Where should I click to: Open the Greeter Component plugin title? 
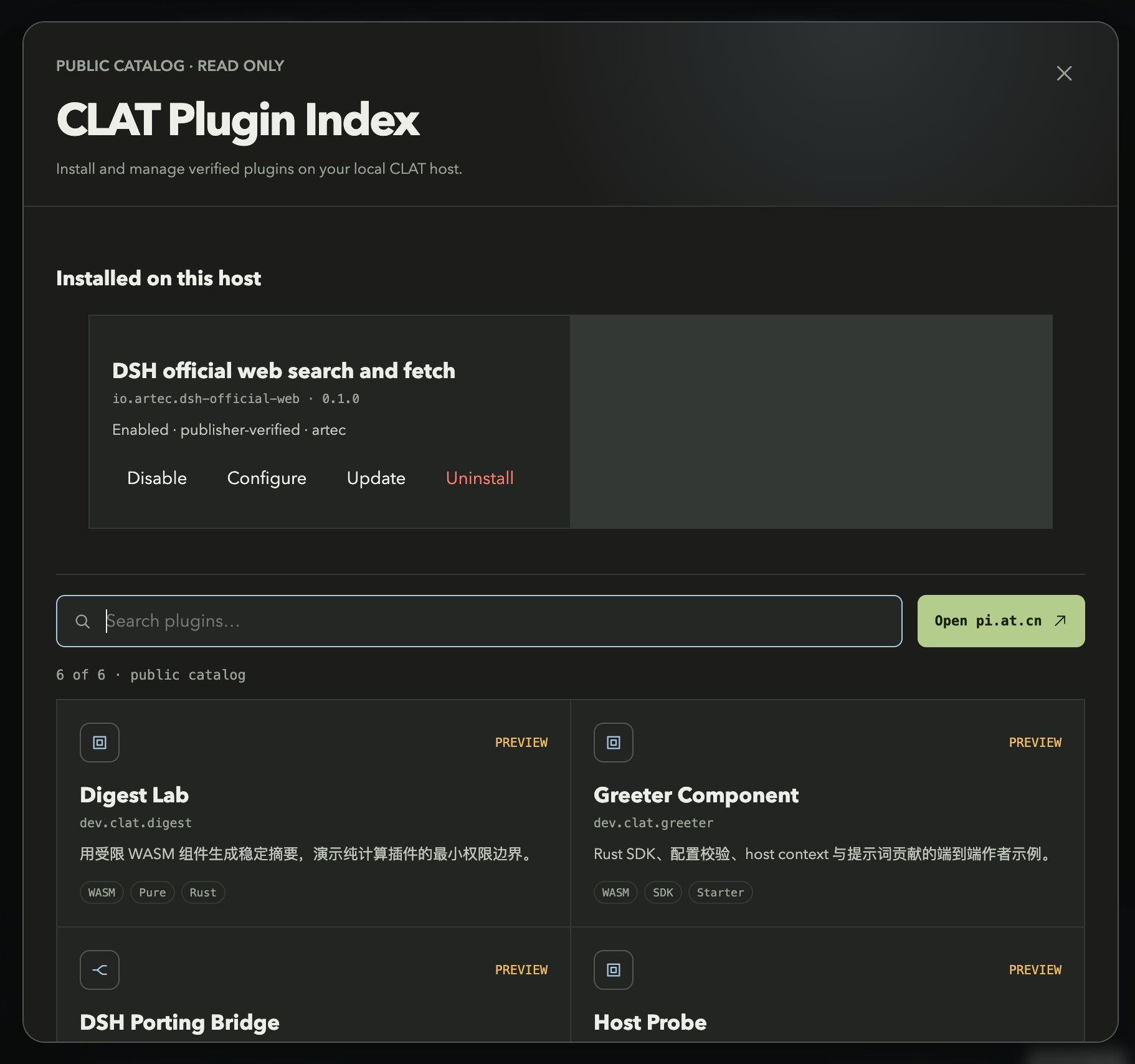pyautogui.click(x=696, y=795)
